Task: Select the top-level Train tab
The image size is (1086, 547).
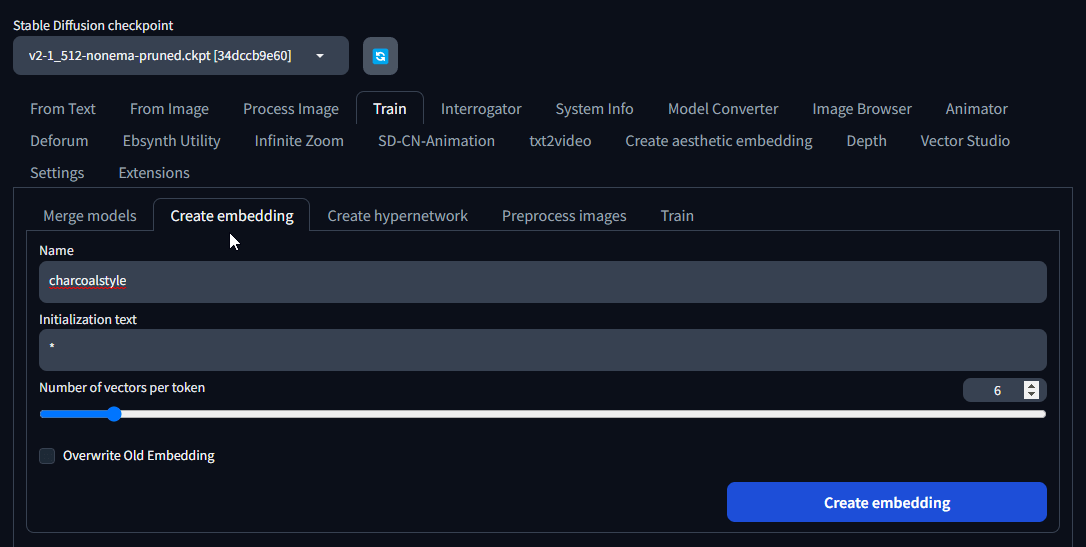Action: pyautogui.click(x=390, y=109)
